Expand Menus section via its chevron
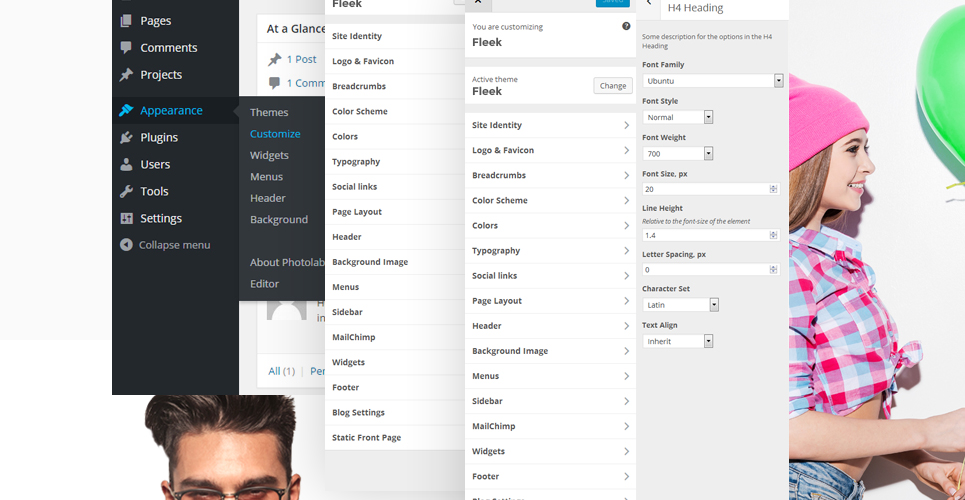965x500 pixels. (x=626, y=376)
